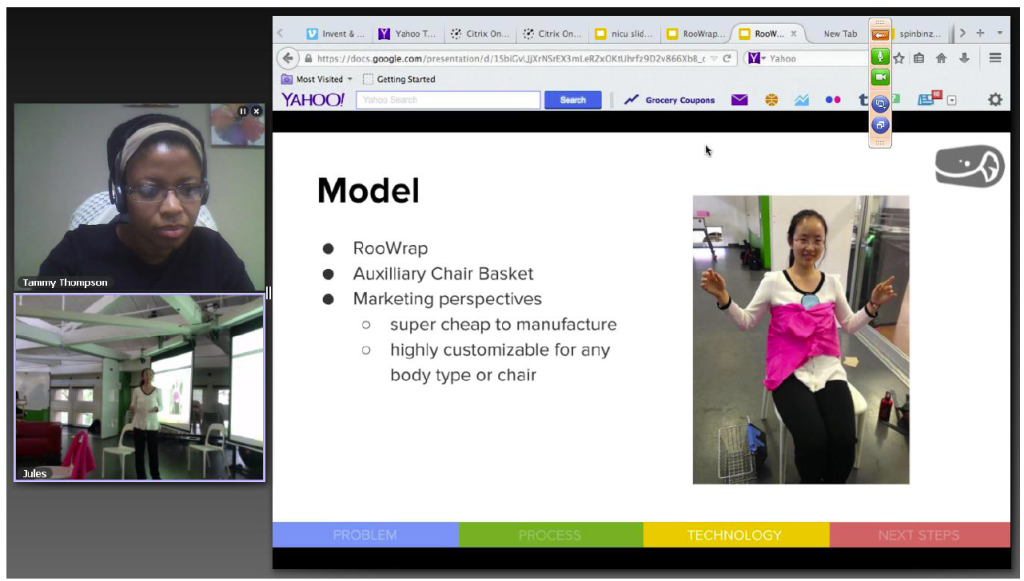1024x581 pixels.
Task: Pause Tammy Thompson's webcam feed
Action: pyautogui.click(x=243, y=112)
